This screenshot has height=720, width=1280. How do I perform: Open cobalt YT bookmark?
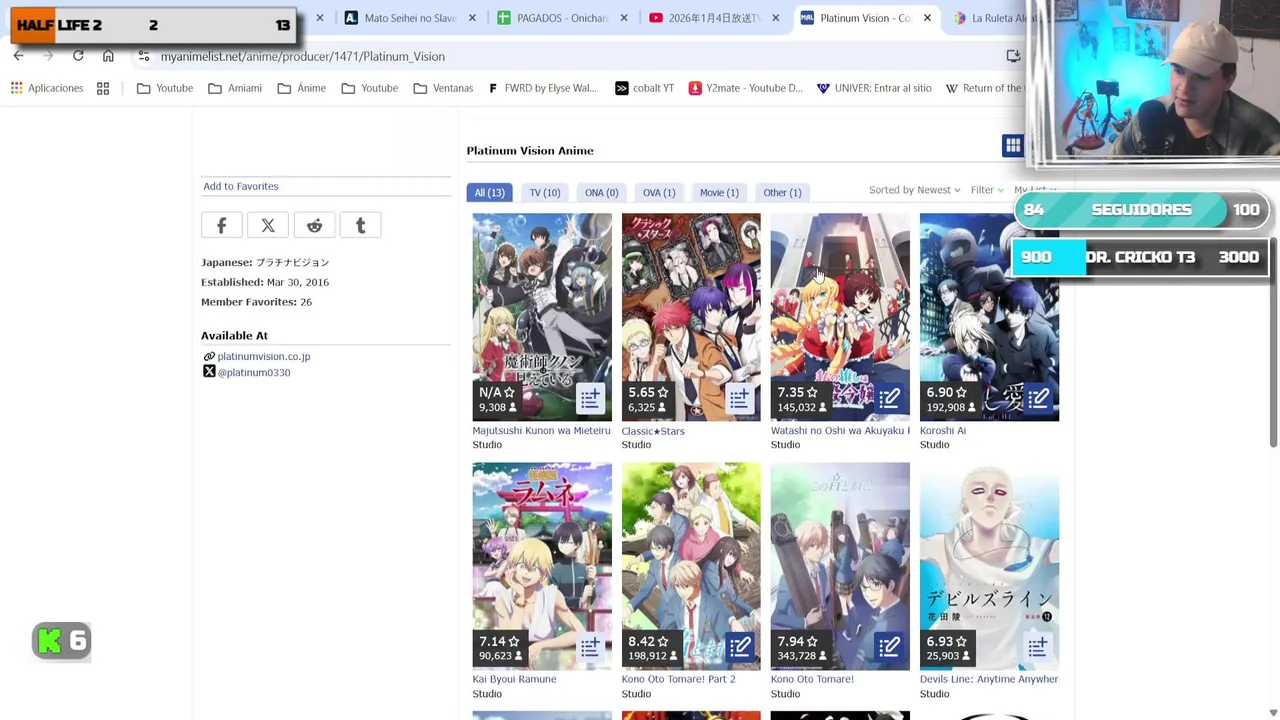click(644, 88)
